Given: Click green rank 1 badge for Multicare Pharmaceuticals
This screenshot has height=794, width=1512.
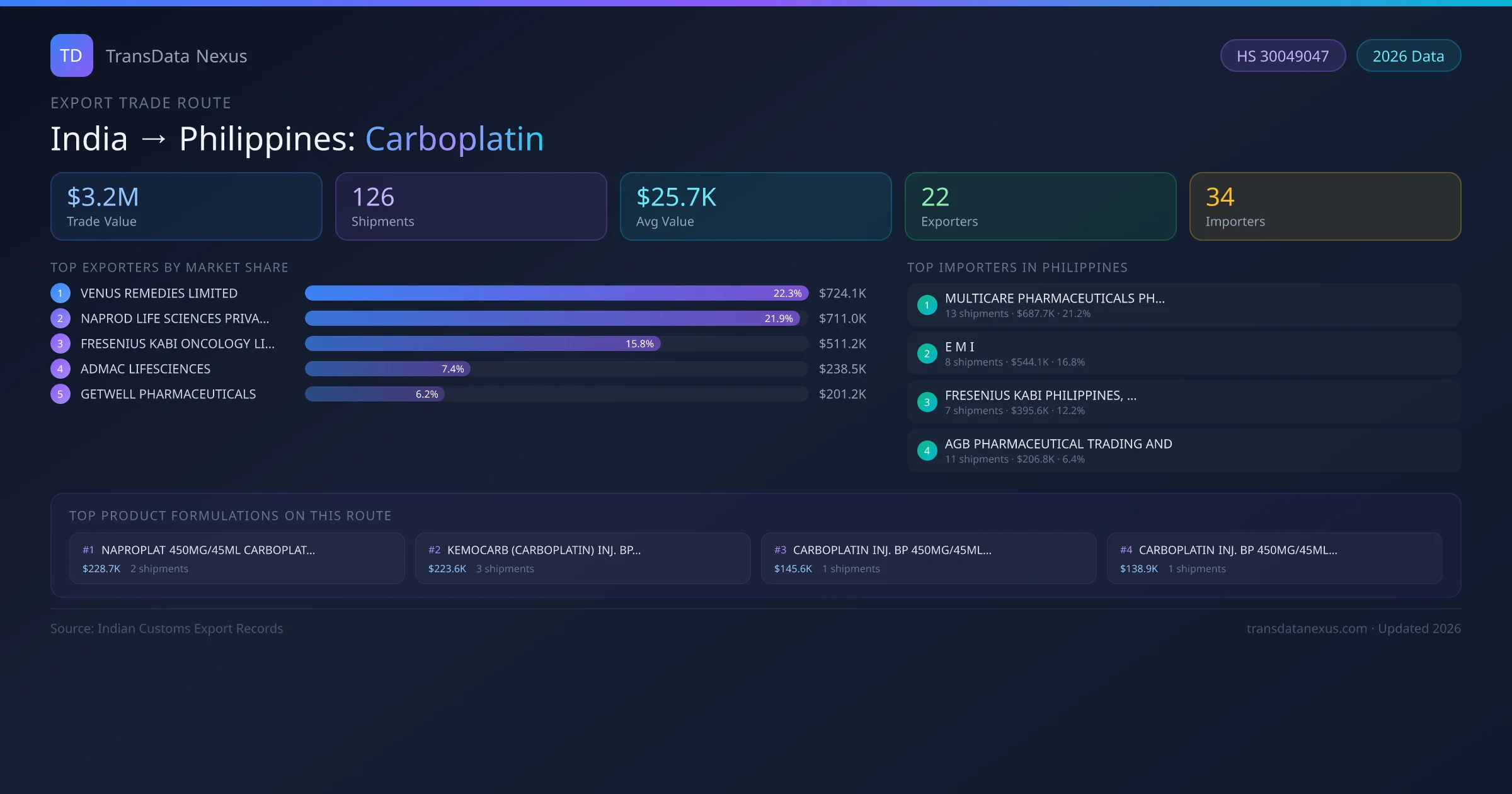Looking at the screenshot, I should pos(927,305).
